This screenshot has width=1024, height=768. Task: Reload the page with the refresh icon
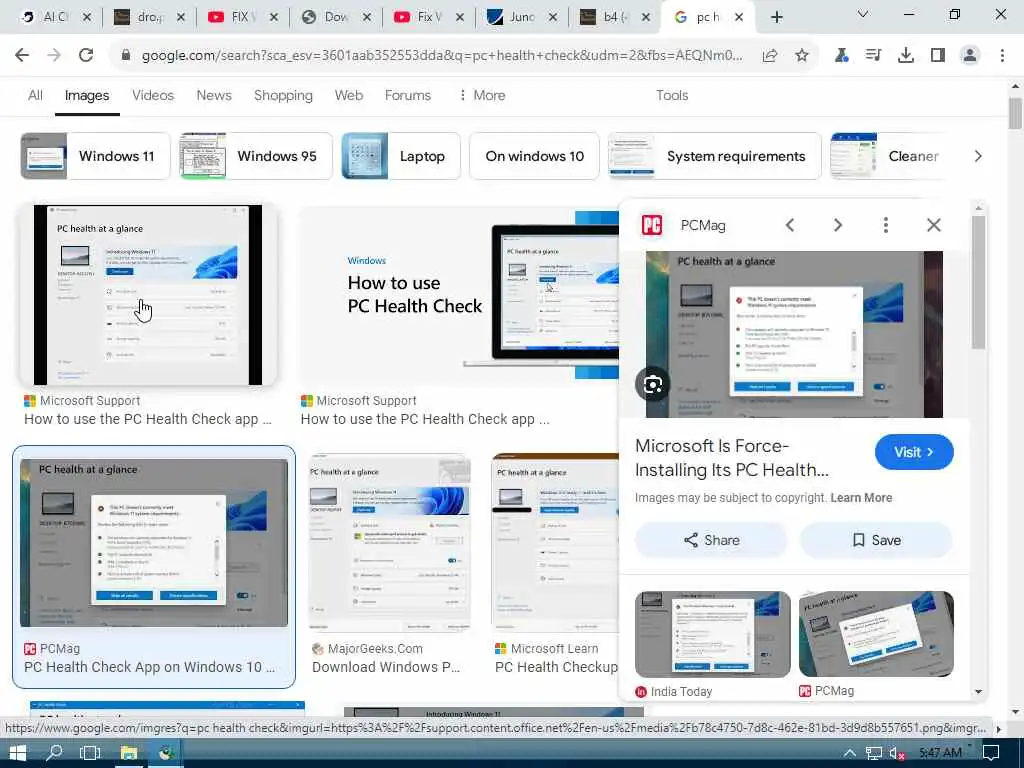[x=86, y=56]
